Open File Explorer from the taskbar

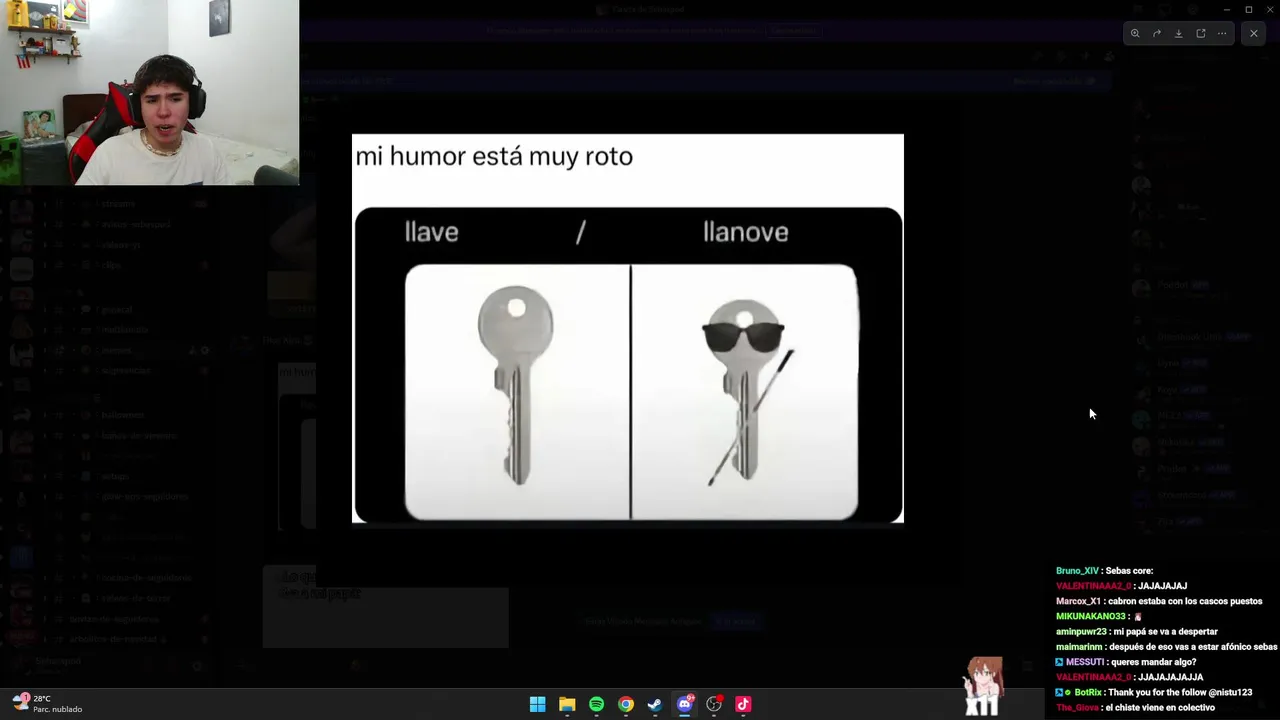(x=567, y=704)
